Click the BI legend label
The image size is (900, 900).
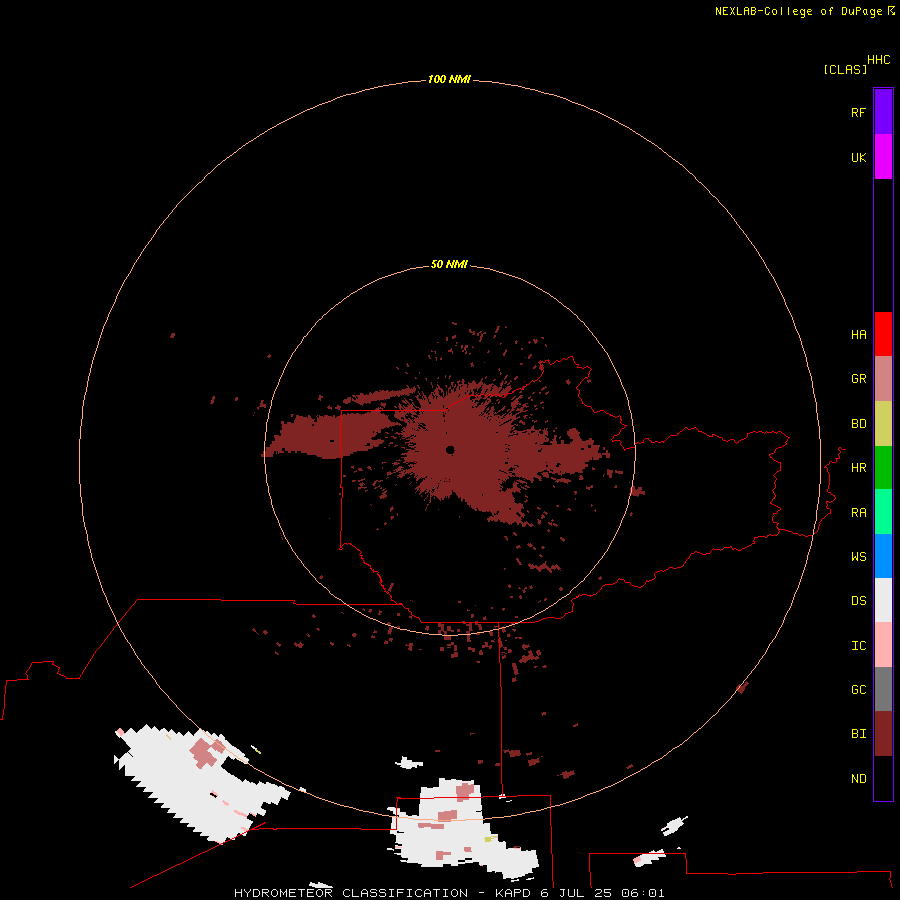tap(858, 734)
